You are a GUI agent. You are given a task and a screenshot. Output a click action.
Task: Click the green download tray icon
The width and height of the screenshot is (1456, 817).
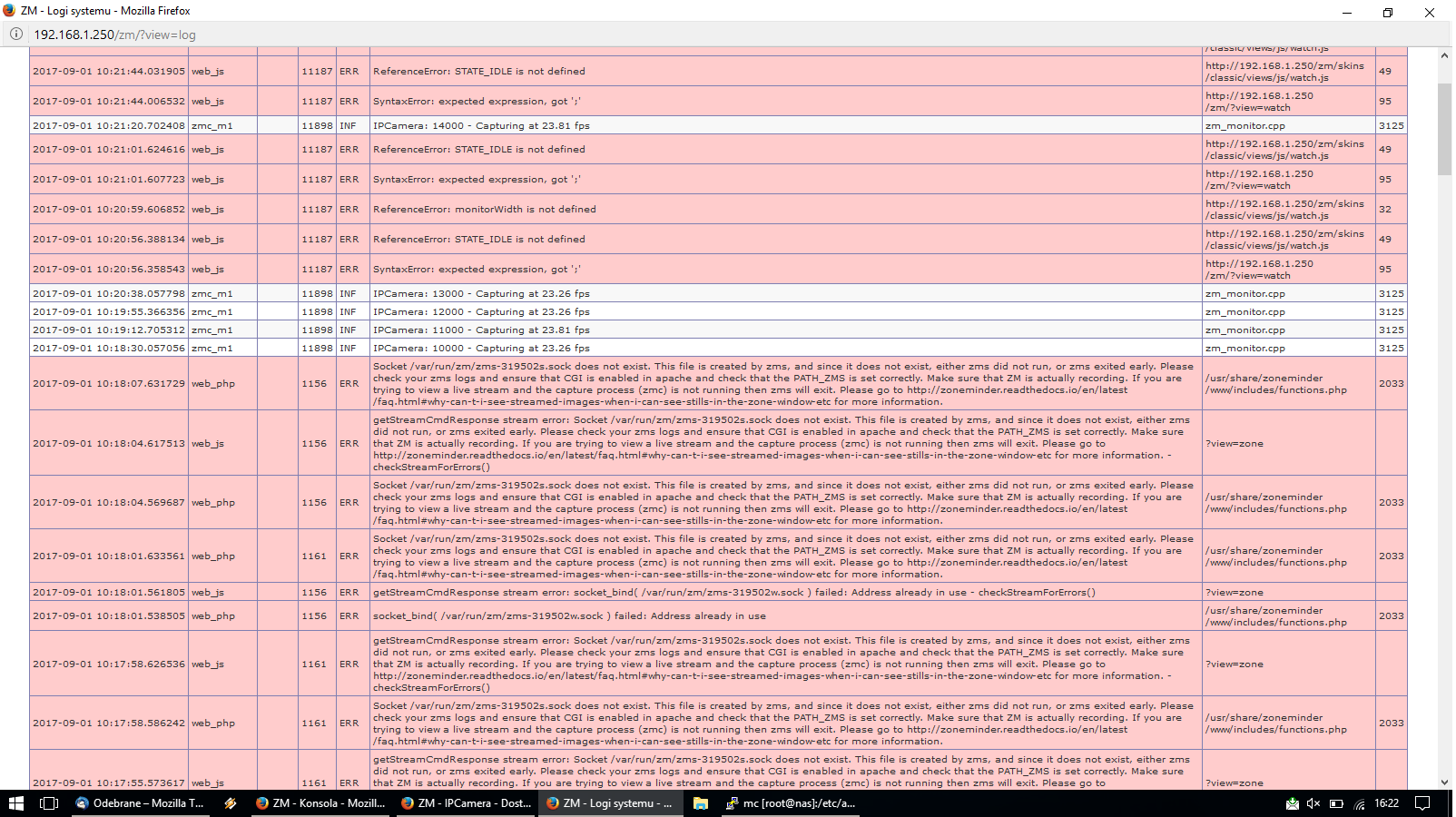(x=1292, y=803)
